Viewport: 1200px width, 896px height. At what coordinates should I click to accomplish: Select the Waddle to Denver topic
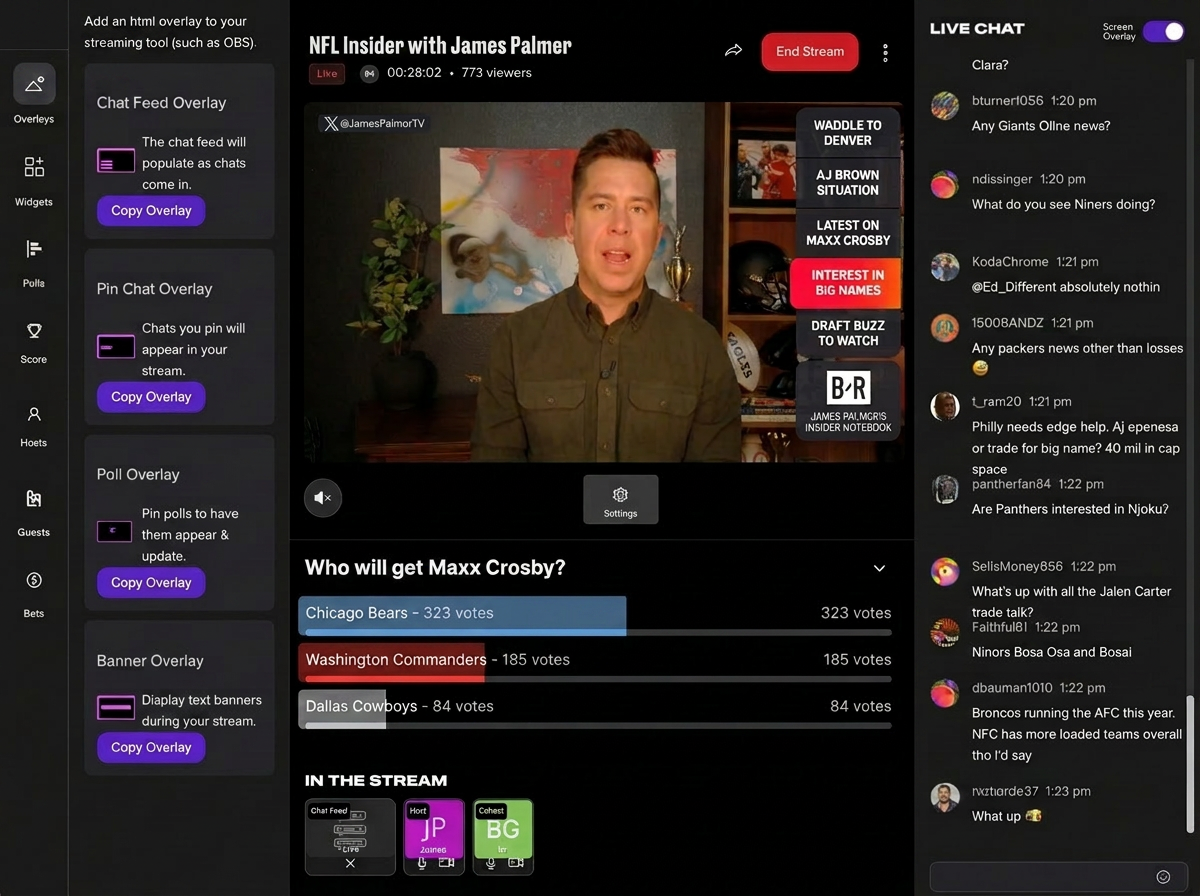tap(848, 132)
